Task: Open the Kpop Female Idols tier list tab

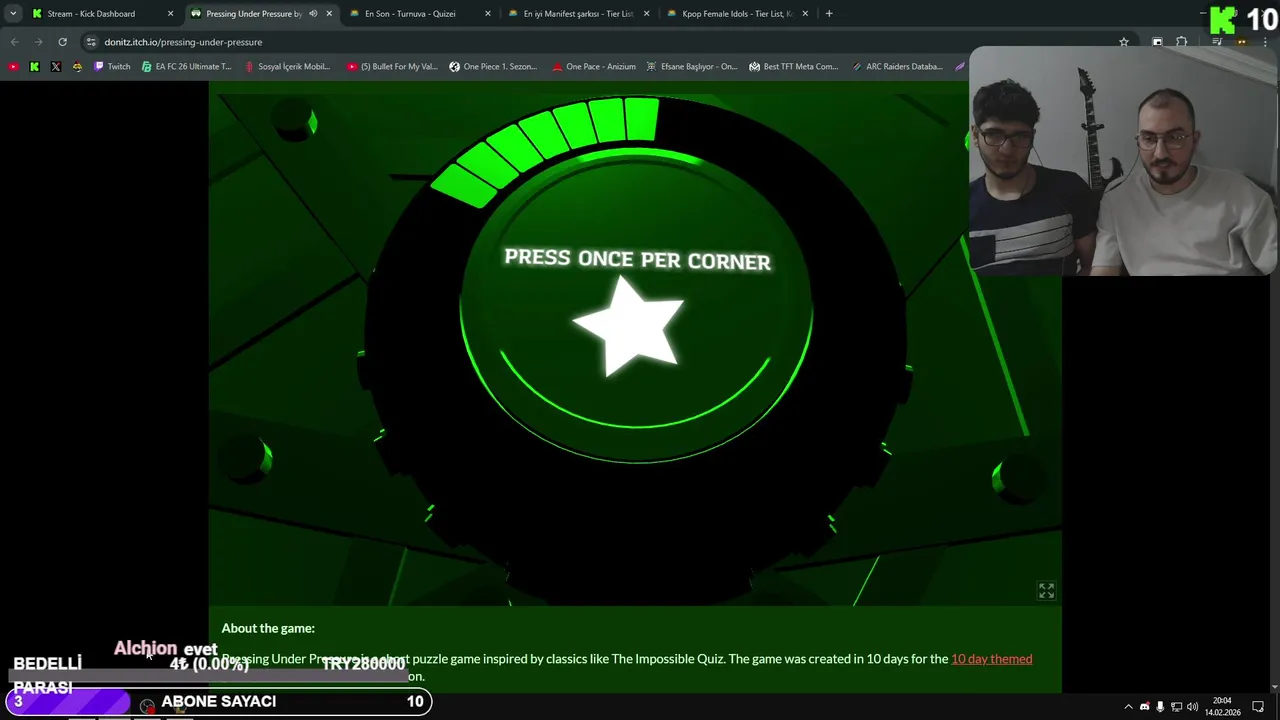Action: tap(737, 14)
